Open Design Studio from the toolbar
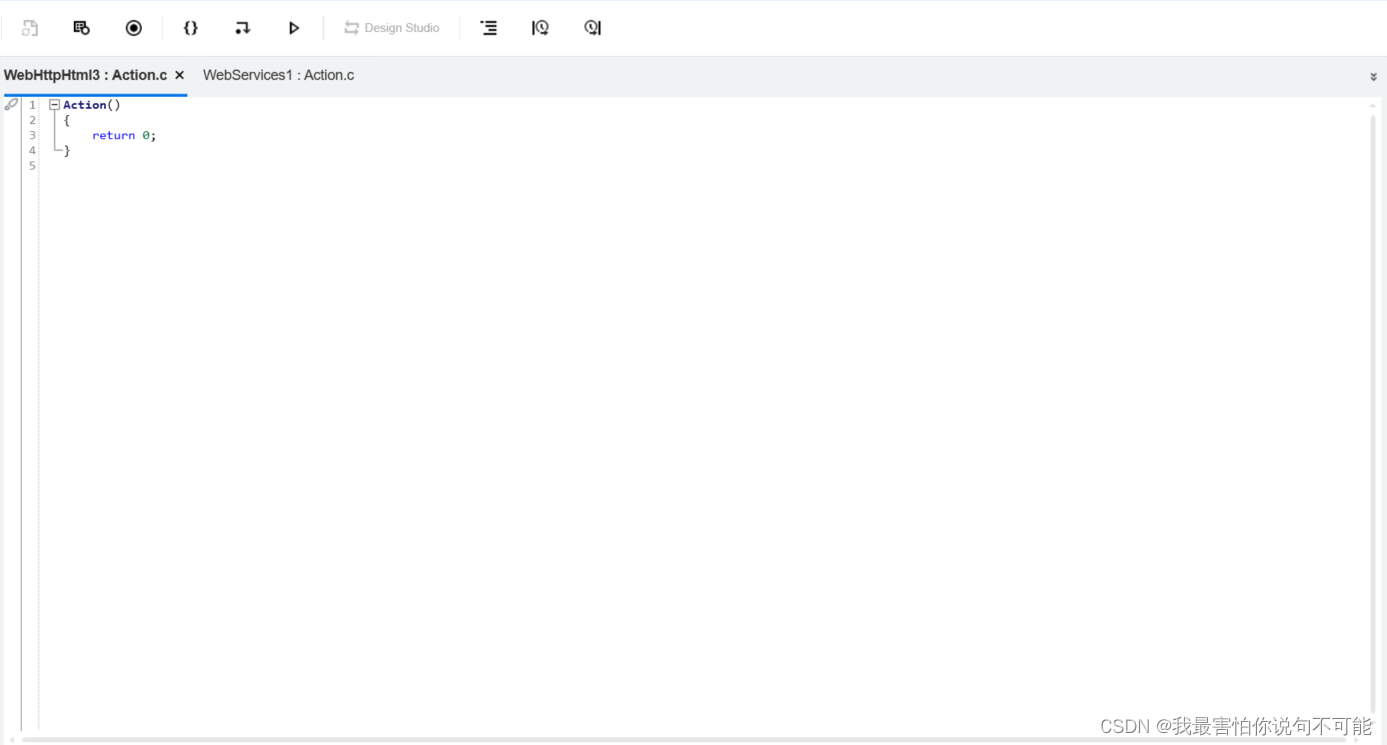Viewport: 1387px width, 745px height. point(392,28)
